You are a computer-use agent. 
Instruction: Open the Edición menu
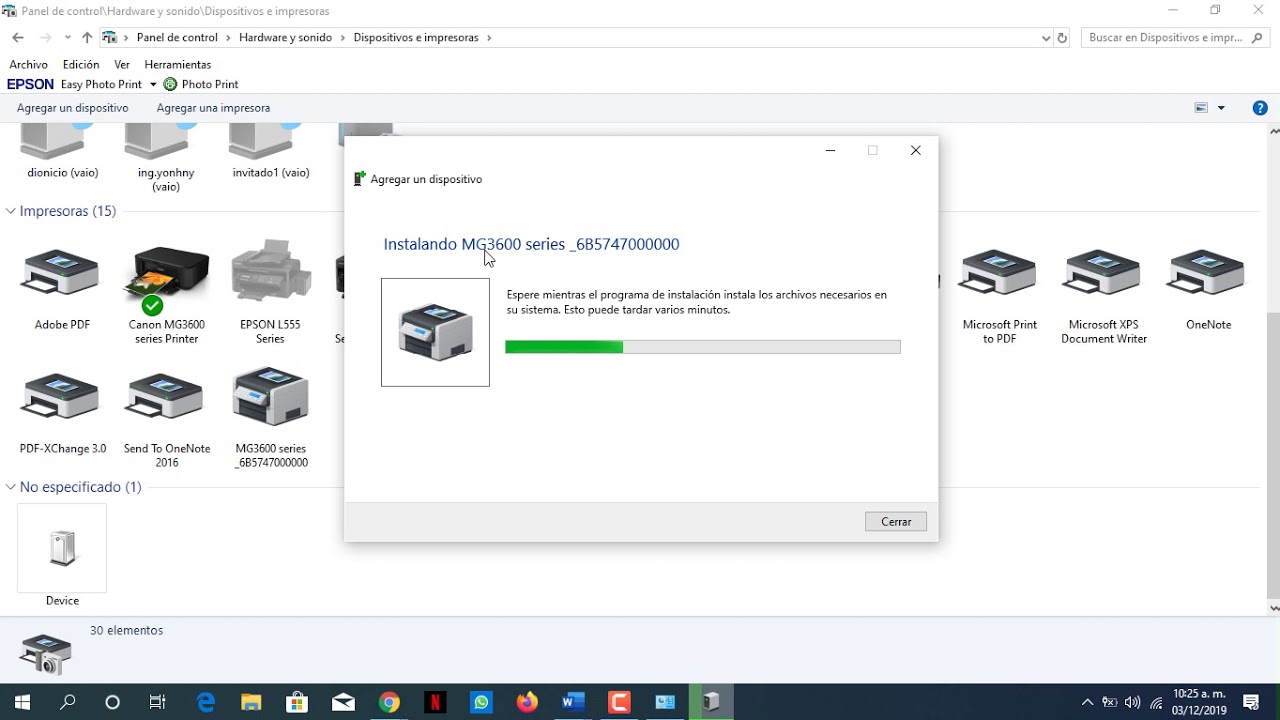tap(81, 65)
